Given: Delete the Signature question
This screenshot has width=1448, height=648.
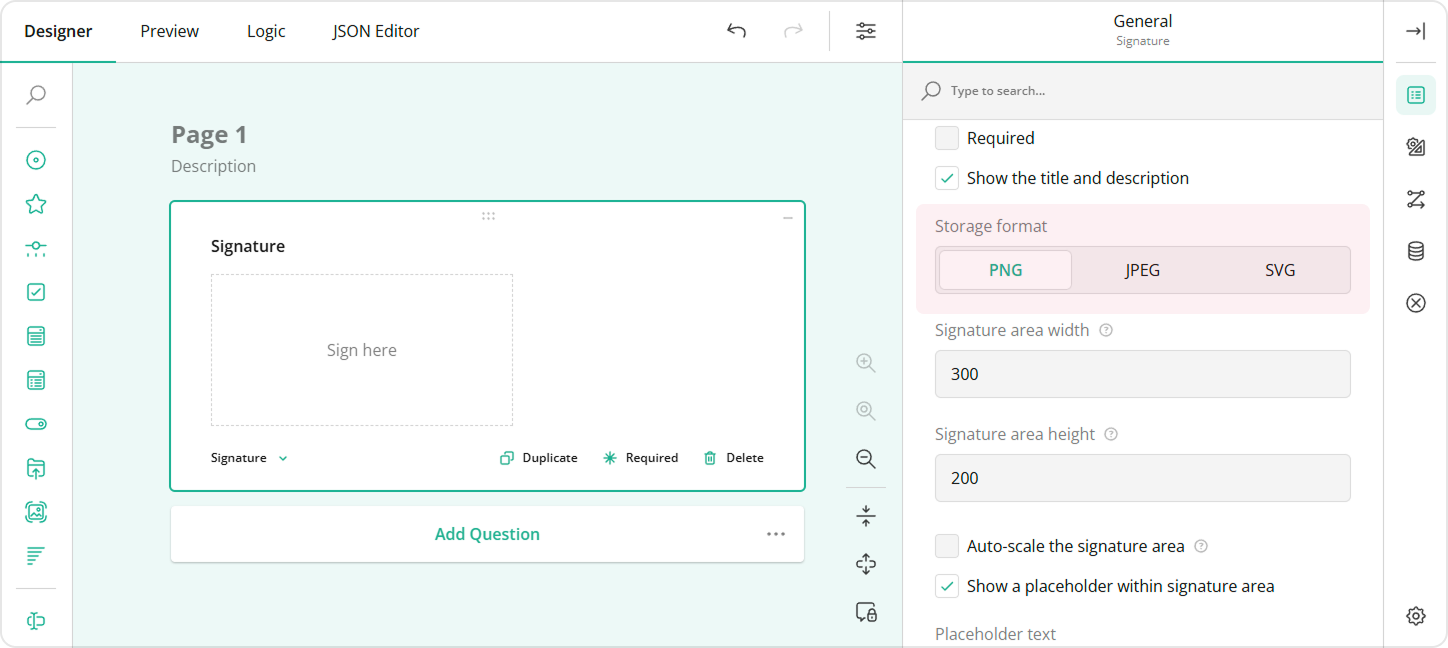Looking at the screenshot, I should pos(733,457).
